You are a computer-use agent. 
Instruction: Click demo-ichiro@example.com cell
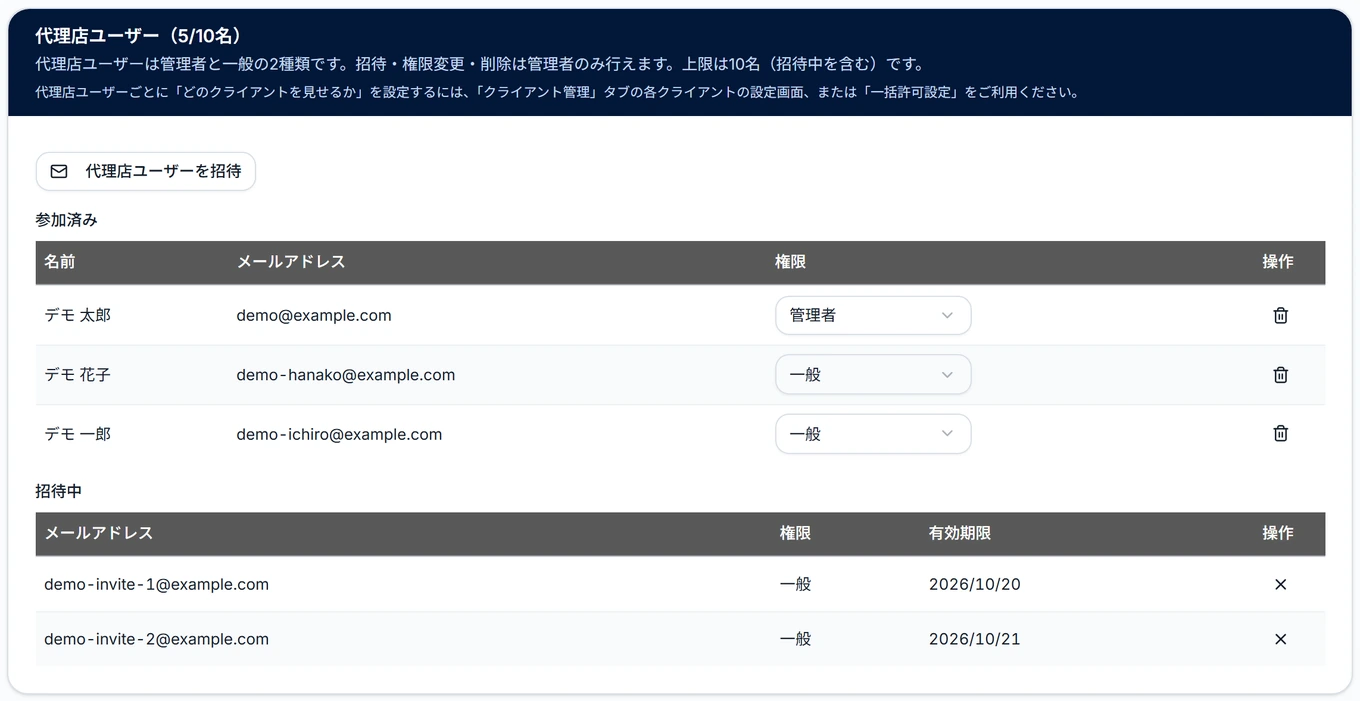(339, 434)
